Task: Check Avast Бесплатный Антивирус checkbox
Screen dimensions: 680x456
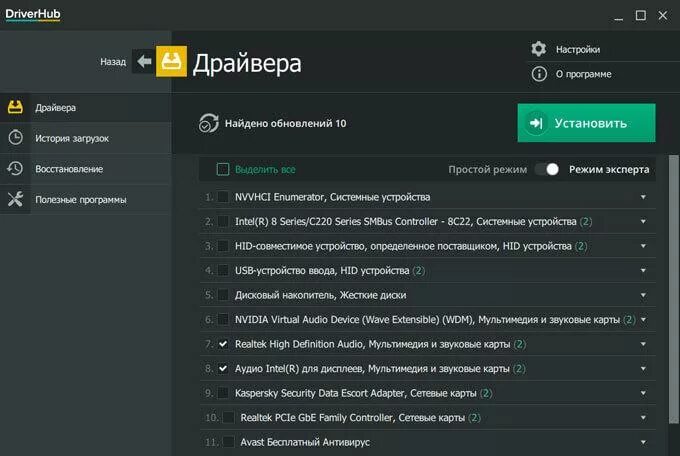Action: [x=228, y=442]
